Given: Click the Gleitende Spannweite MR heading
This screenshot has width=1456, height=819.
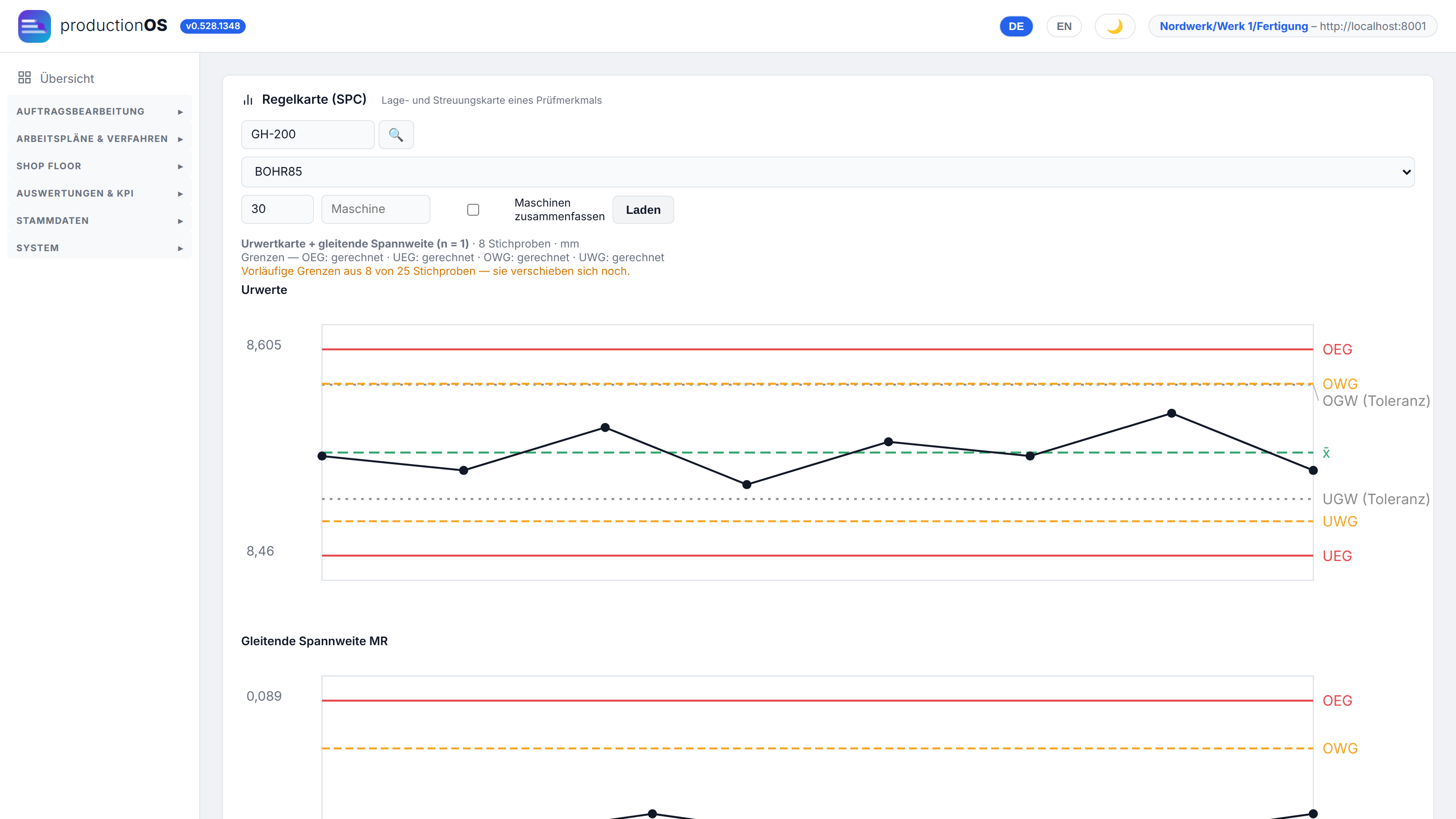Looking at the screenshot, I should pyautogui.click(x=314, y=641).
